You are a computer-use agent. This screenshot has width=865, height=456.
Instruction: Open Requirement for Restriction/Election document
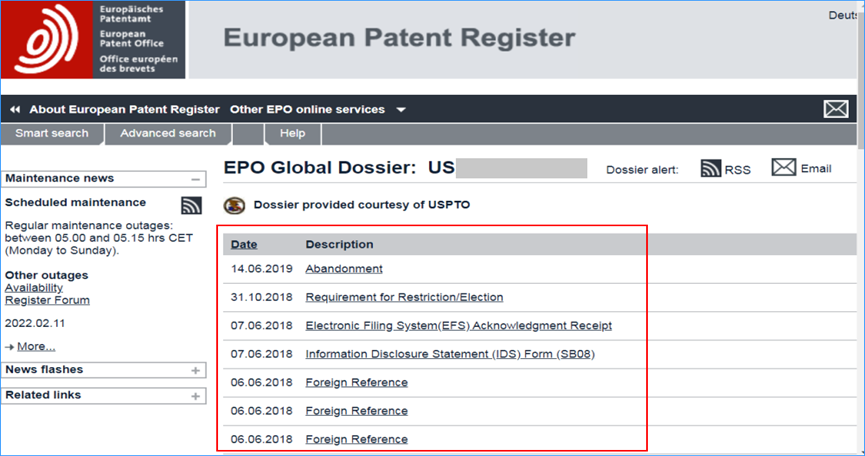click(404, 297)
